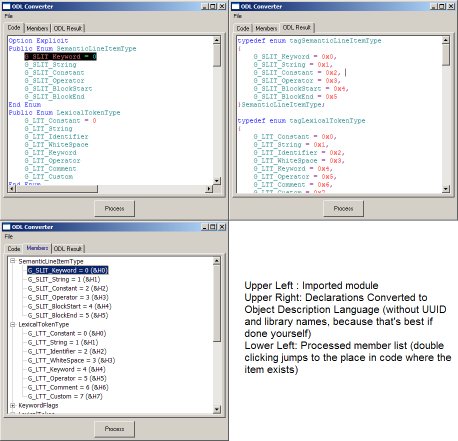The width and height of the screenshot is (458, 441).
Task: Open File menu in lower-left window
Action: [9, 236]
